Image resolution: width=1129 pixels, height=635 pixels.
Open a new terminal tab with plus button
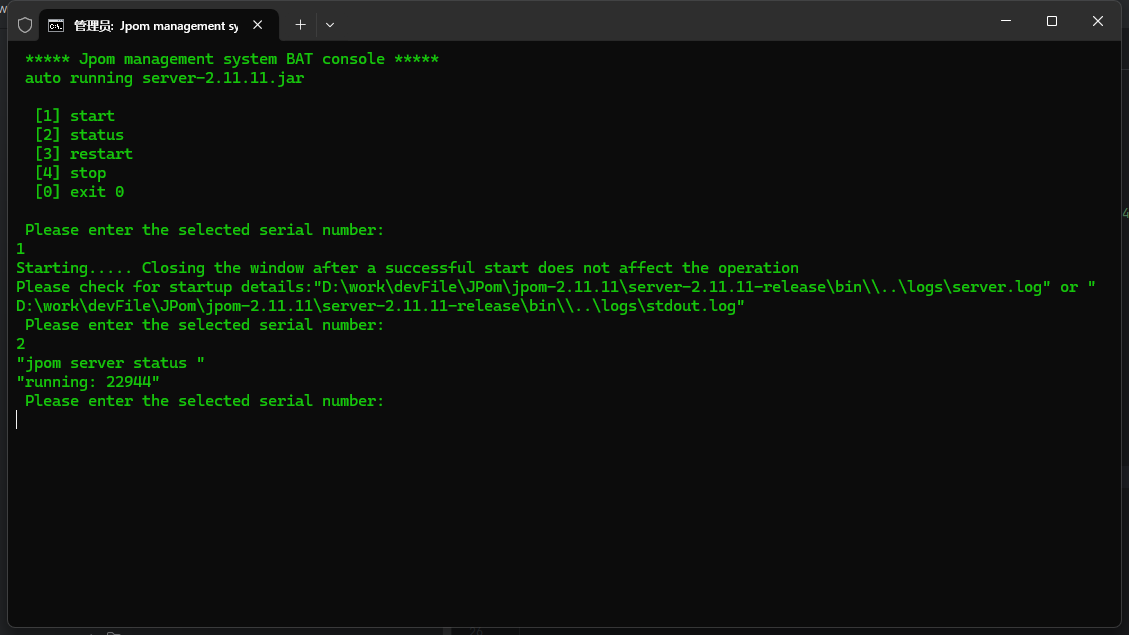click(300, 25)
